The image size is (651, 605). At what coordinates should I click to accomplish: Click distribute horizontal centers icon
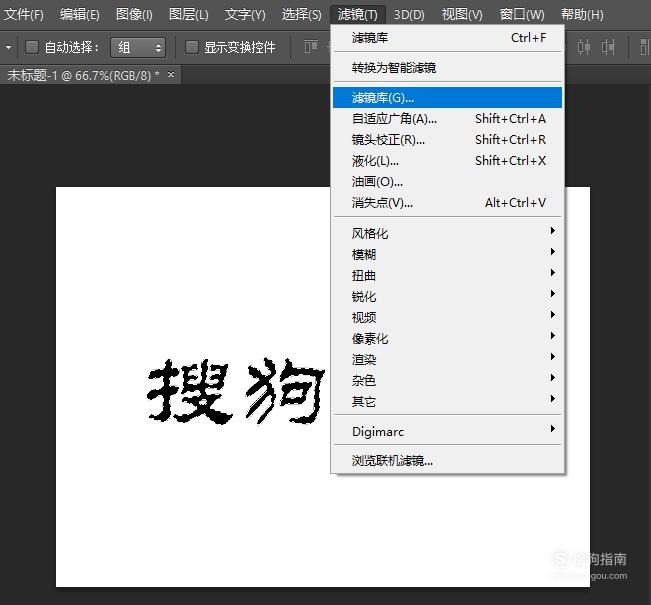pyautogui.click(x=584, y=47)
